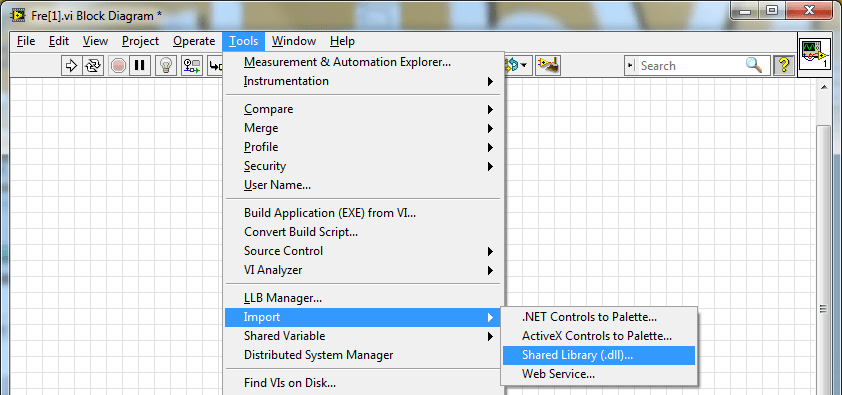Click the vertical scrollbar up arrow

click(824, 87)
